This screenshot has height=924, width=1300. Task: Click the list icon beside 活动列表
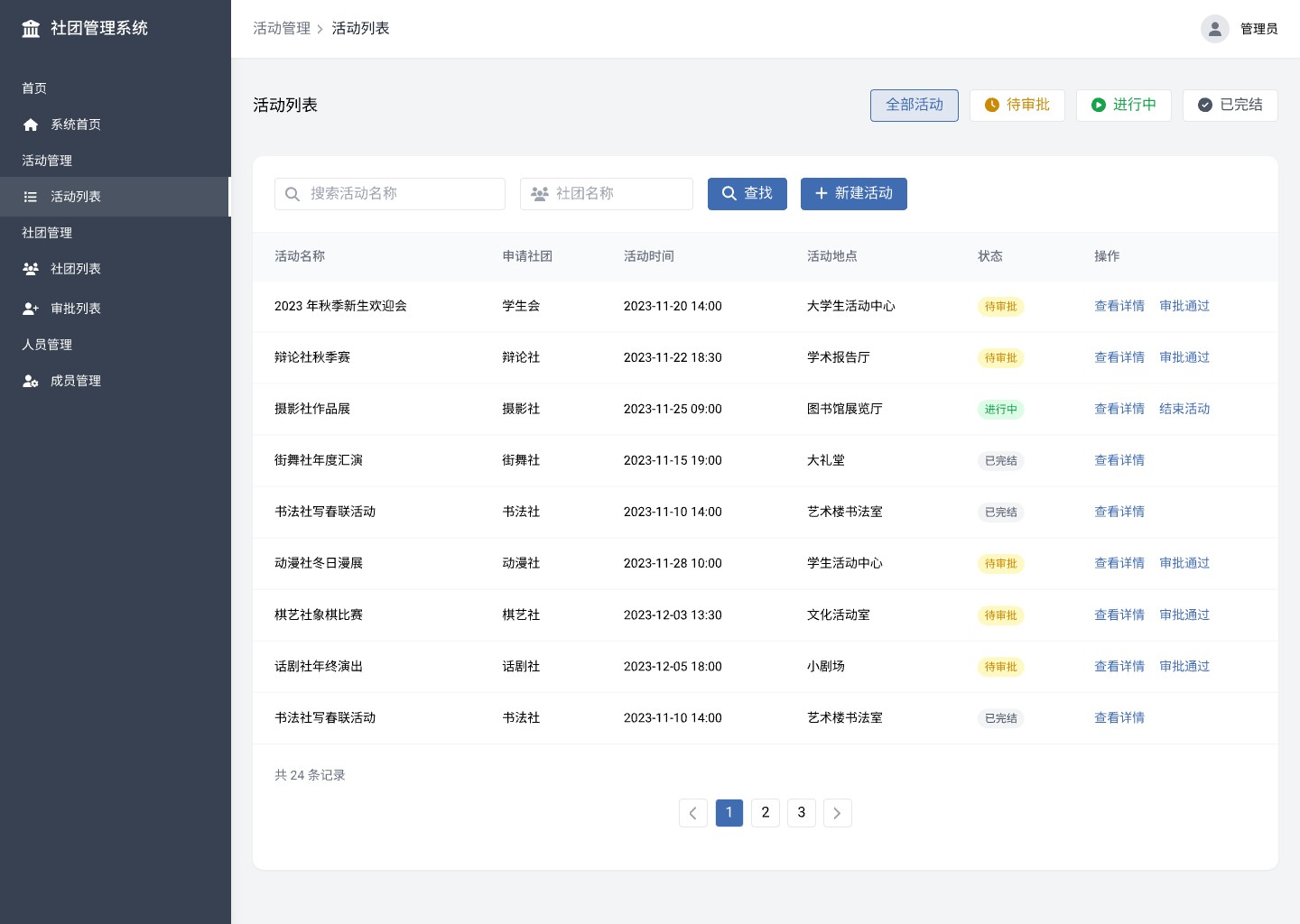[31, 197]
